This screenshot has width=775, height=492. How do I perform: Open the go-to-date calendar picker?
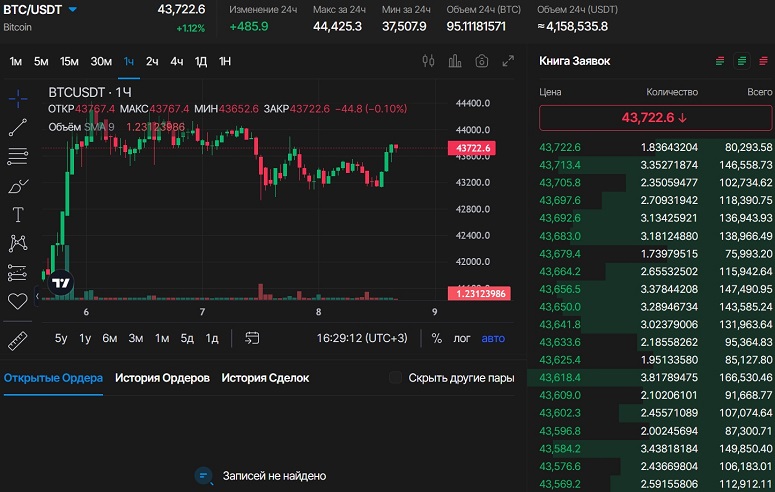252,338
